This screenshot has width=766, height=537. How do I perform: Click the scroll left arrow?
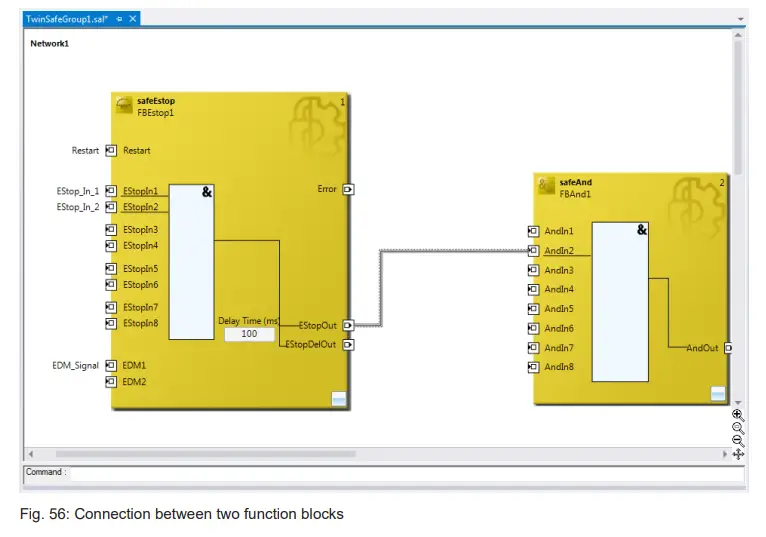[x=31, y=454]
